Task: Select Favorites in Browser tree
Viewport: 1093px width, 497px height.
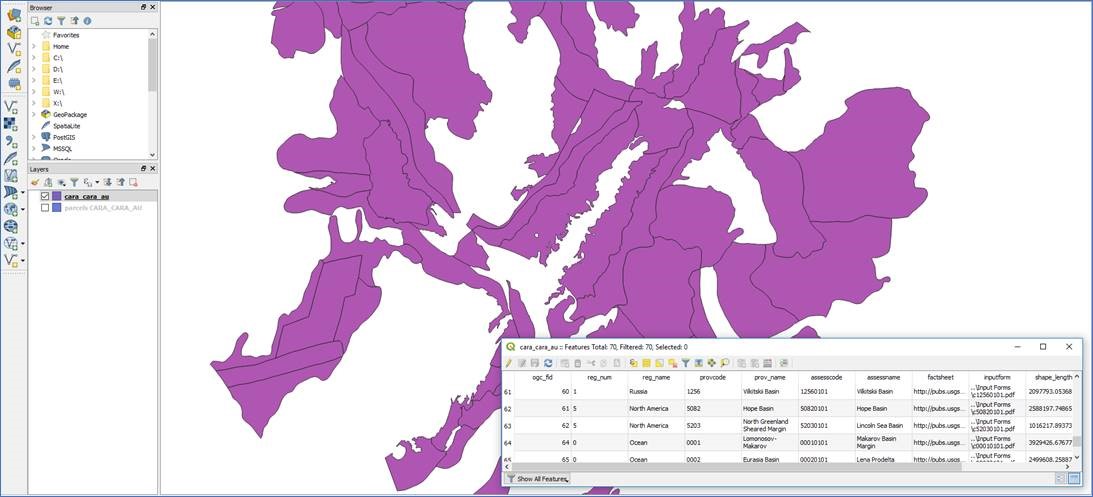Action: (66, 35)
